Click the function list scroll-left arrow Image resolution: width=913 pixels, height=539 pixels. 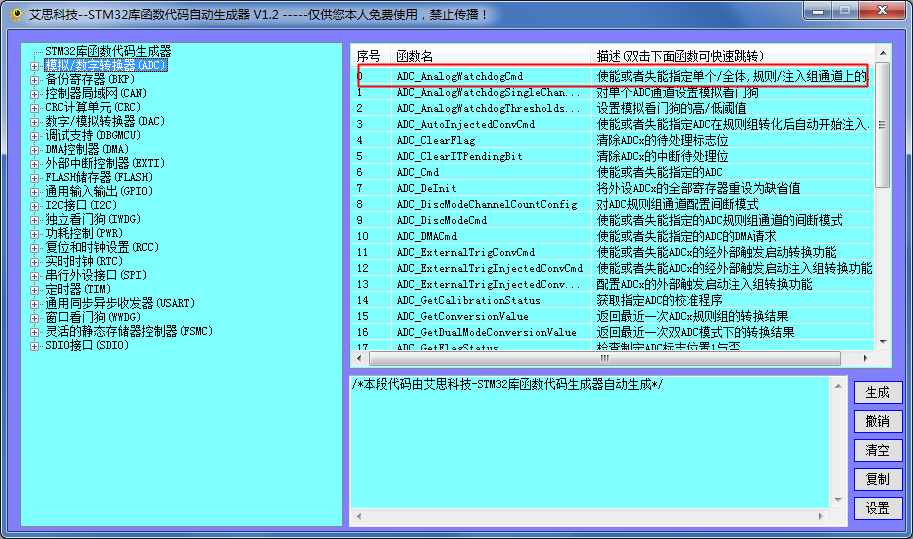pos(359,359)
